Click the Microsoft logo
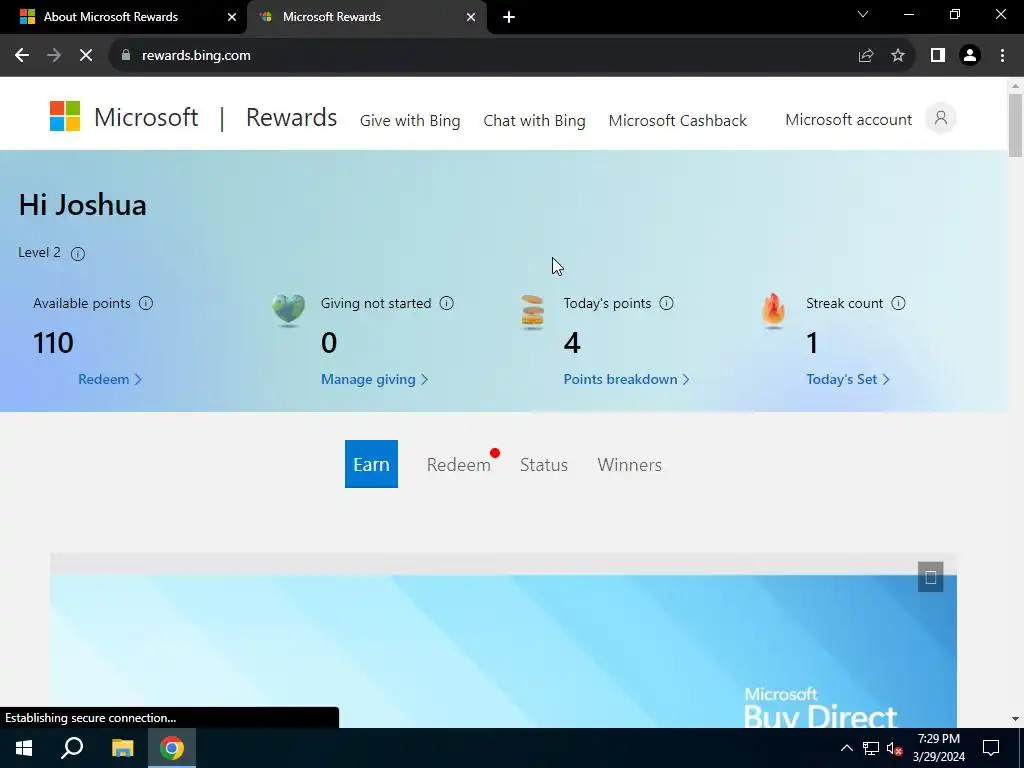Screen dimensions: 1024x768 click(124, 118)
